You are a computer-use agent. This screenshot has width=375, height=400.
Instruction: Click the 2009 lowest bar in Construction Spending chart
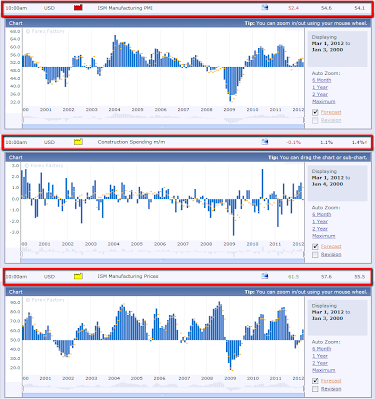[234, 217]
